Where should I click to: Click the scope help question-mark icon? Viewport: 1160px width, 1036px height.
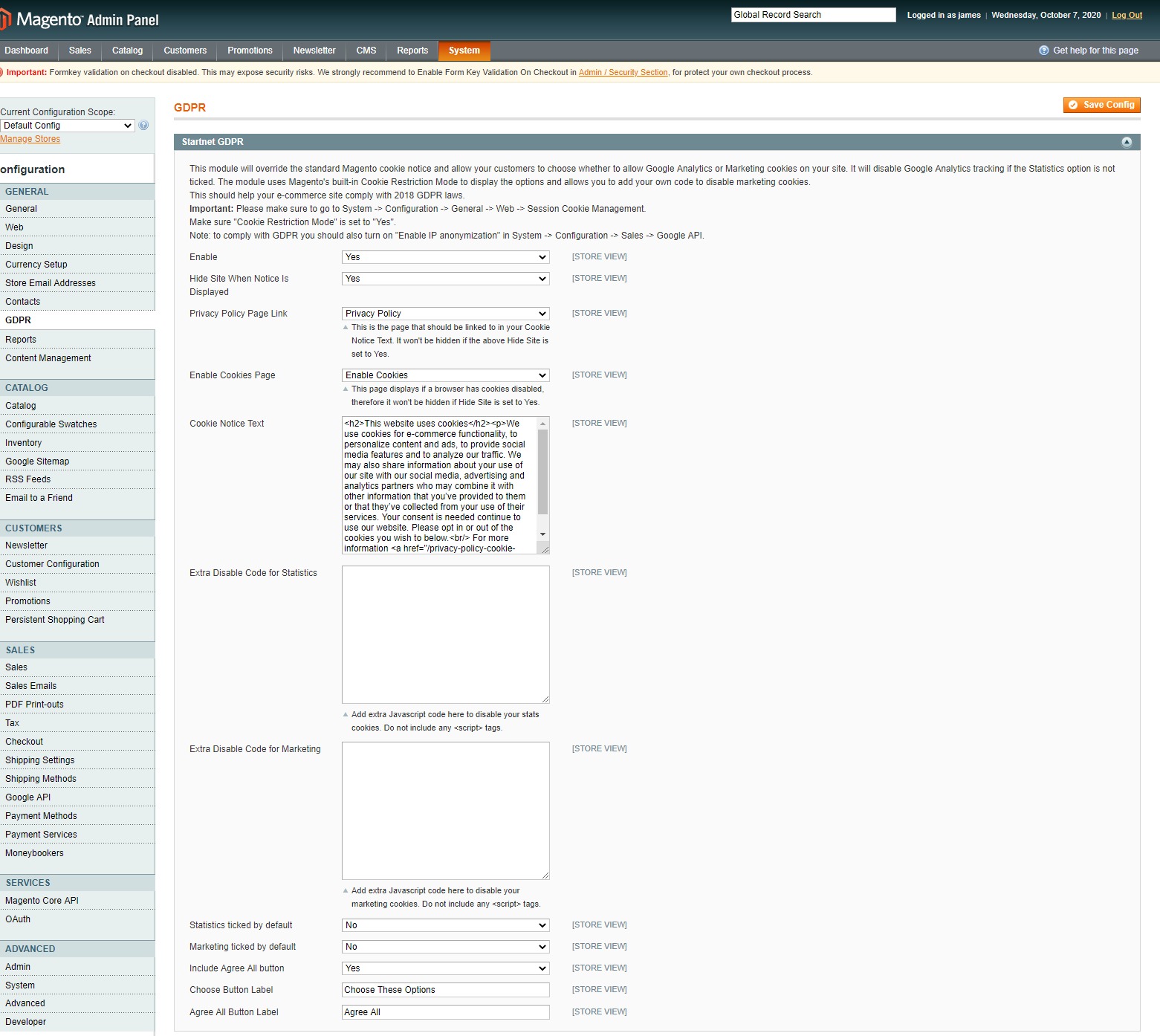coord(143,126)
